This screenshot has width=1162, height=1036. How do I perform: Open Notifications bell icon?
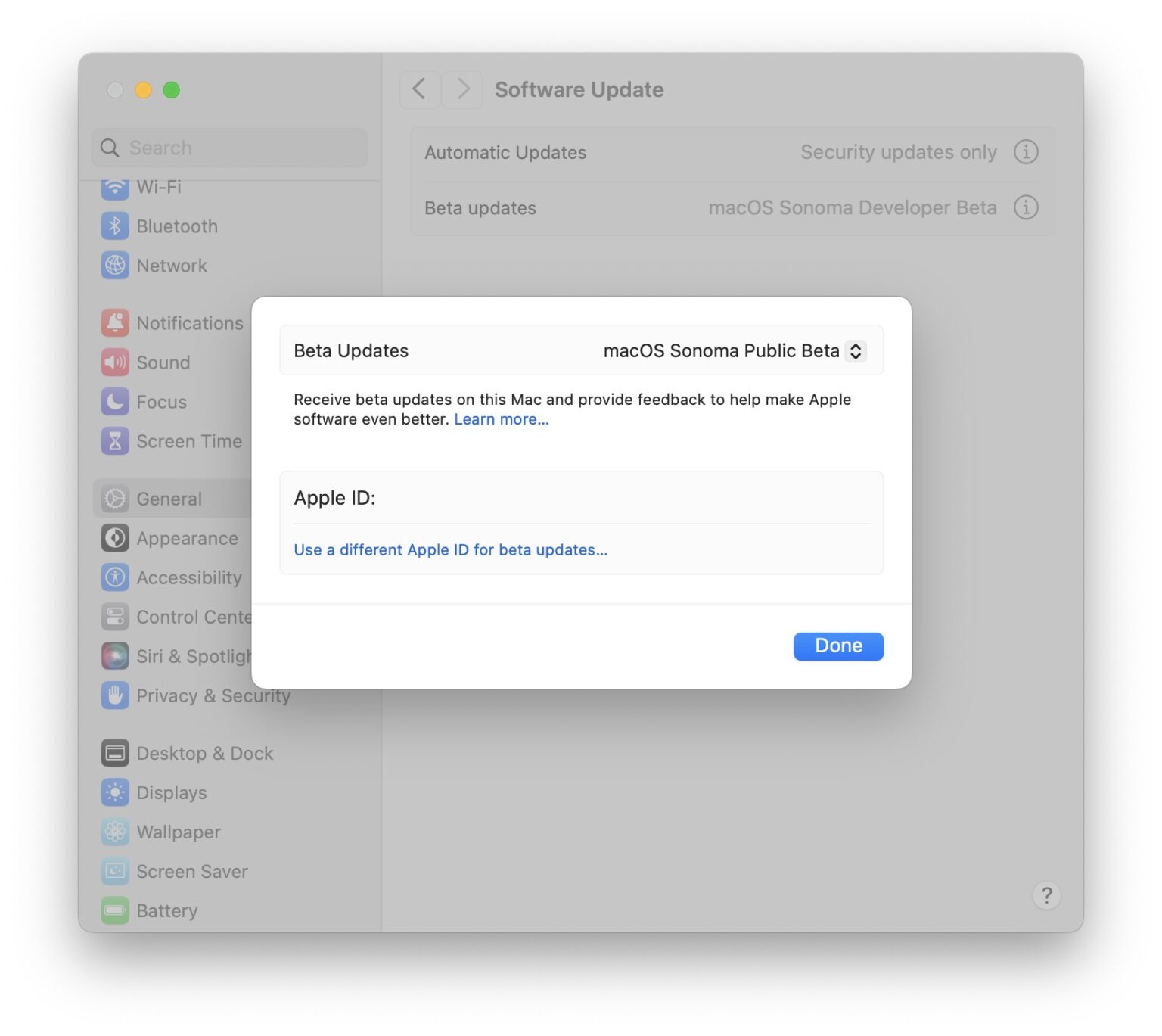click(115, 323)
